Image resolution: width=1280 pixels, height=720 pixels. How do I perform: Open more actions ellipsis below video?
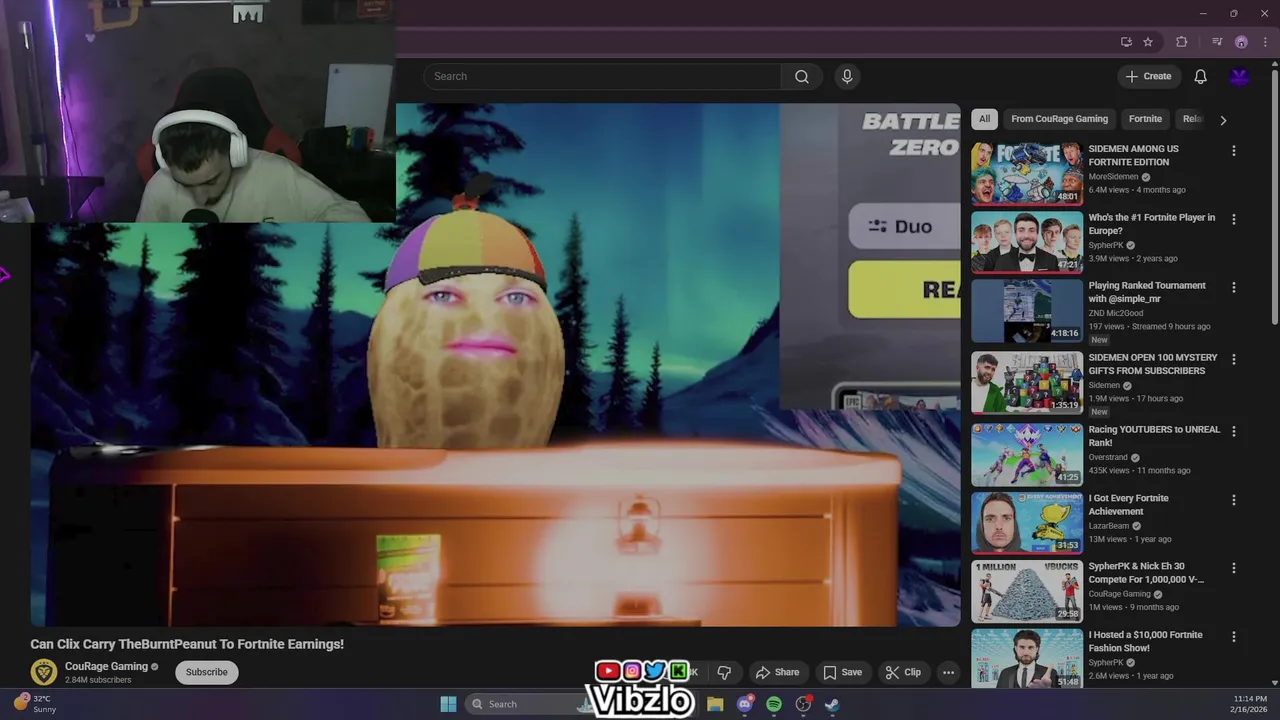pyautogui.click(x=948, y=672)
